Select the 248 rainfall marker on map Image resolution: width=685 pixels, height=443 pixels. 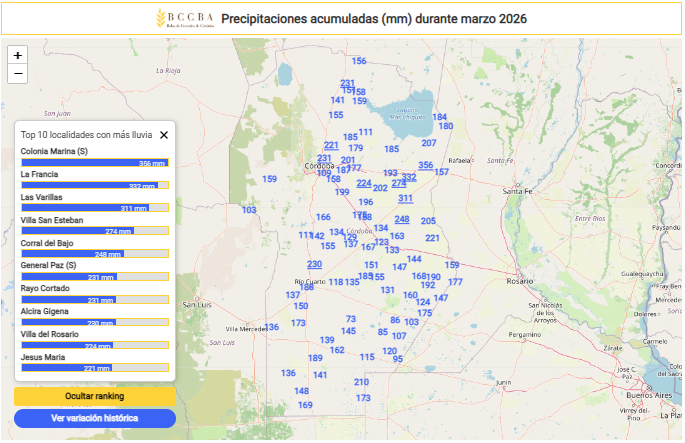[402, 219]
